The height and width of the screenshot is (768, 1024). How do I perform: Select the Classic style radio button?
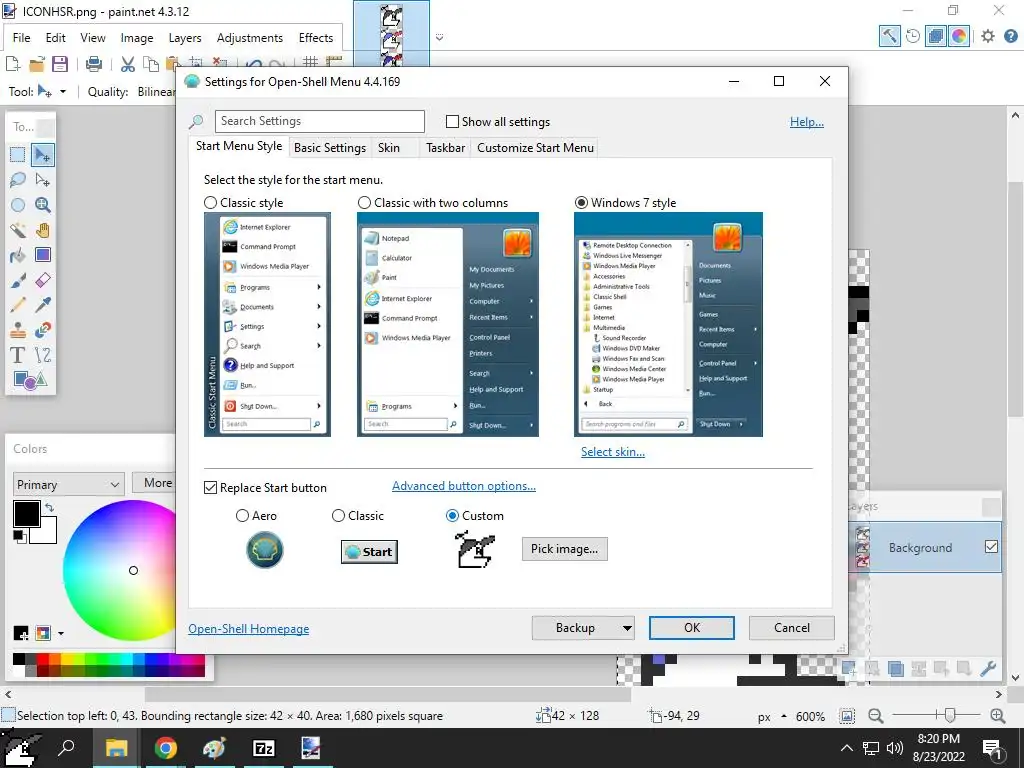pos(210,203)
